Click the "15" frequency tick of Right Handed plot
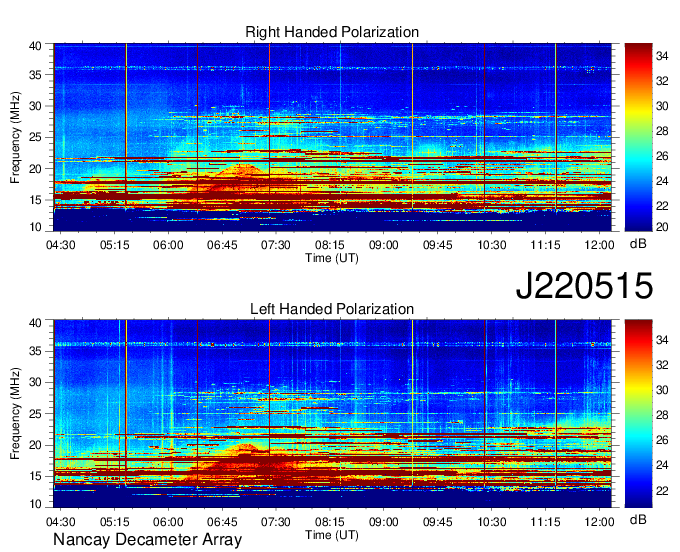 [x=35, y=200]
